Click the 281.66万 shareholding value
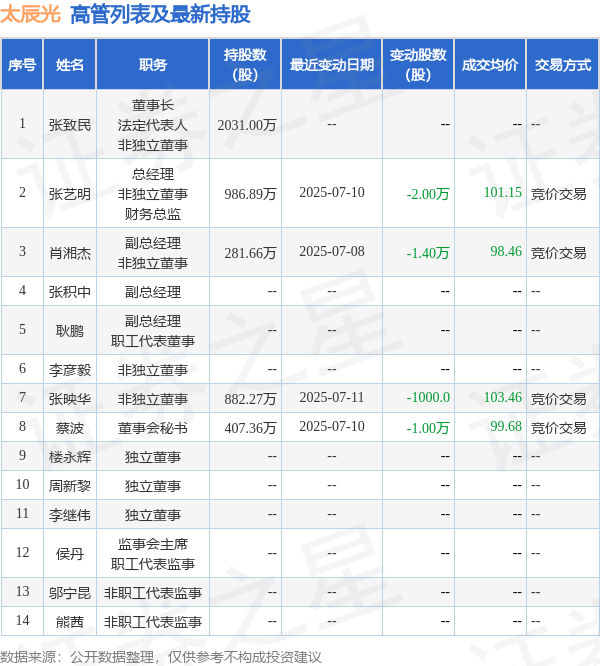Screen dimensions: 600x666 tap(250, 253)
